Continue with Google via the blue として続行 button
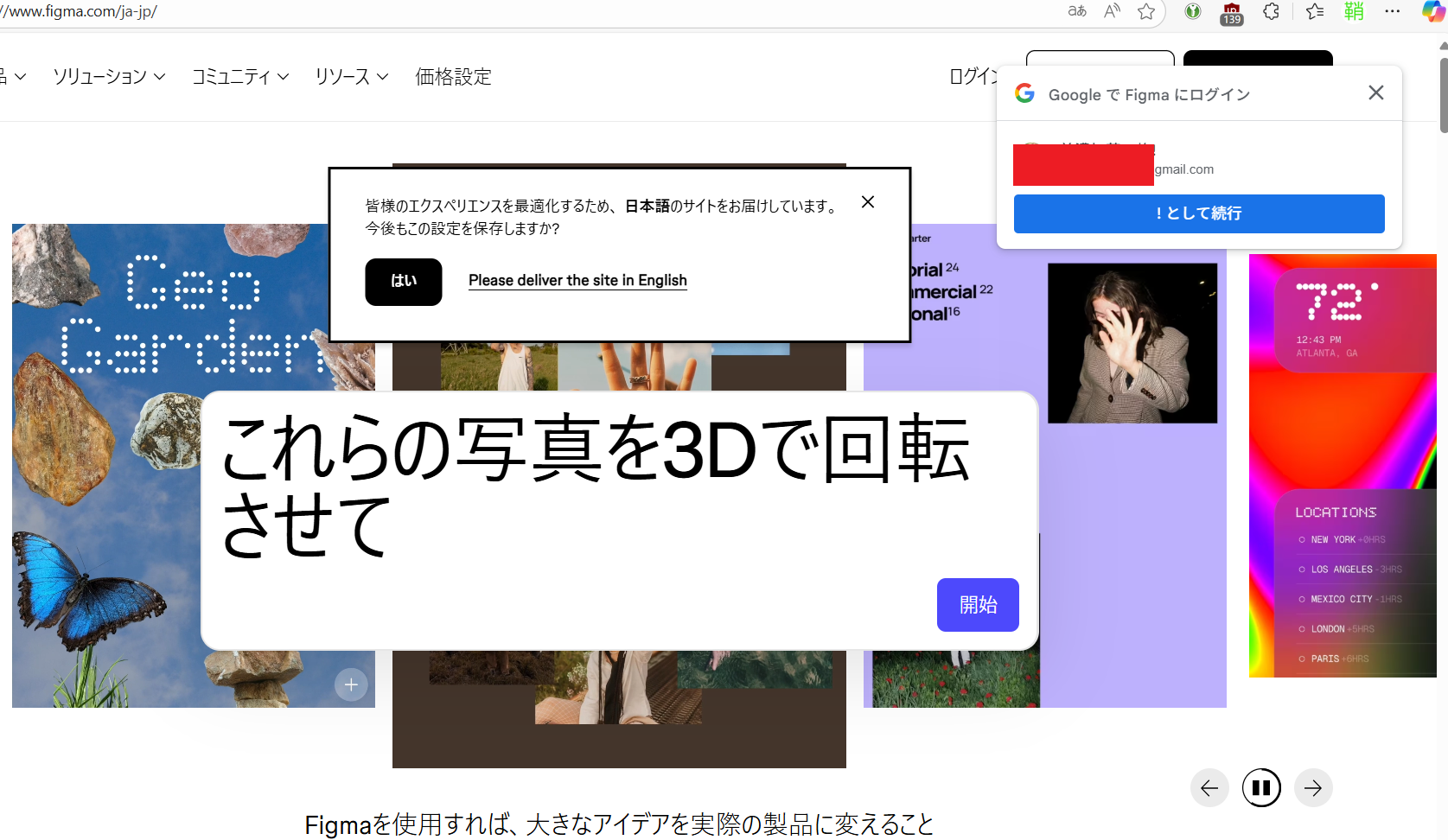This screenshot has height=840, width=1448. click(1199, 213)
